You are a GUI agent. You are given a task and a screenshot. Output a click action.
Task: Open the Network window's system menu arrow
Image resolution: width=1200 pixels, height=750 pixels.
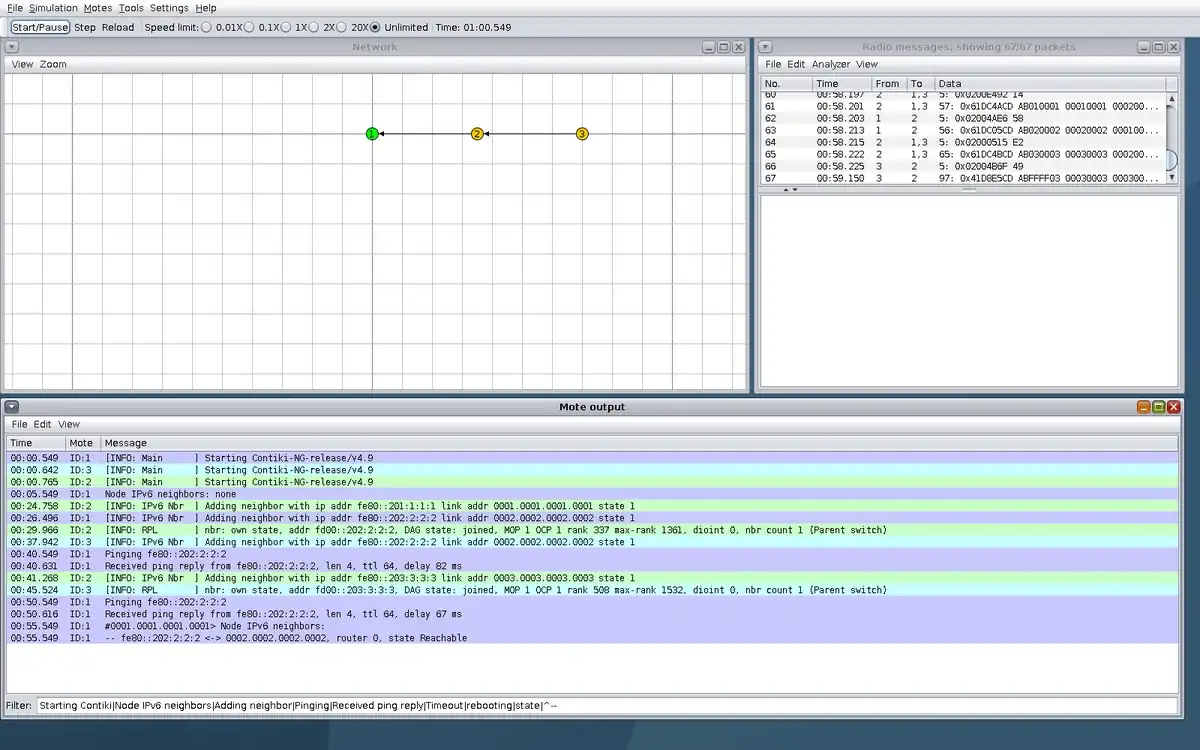coord(11,47)
